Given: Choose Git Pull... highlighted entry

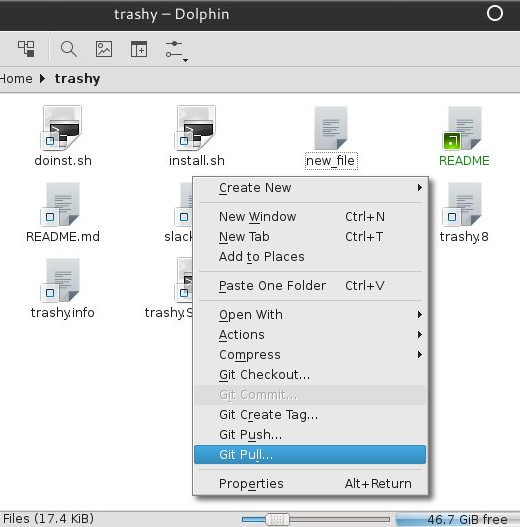Looking at the screenshot, I should 310,455.
